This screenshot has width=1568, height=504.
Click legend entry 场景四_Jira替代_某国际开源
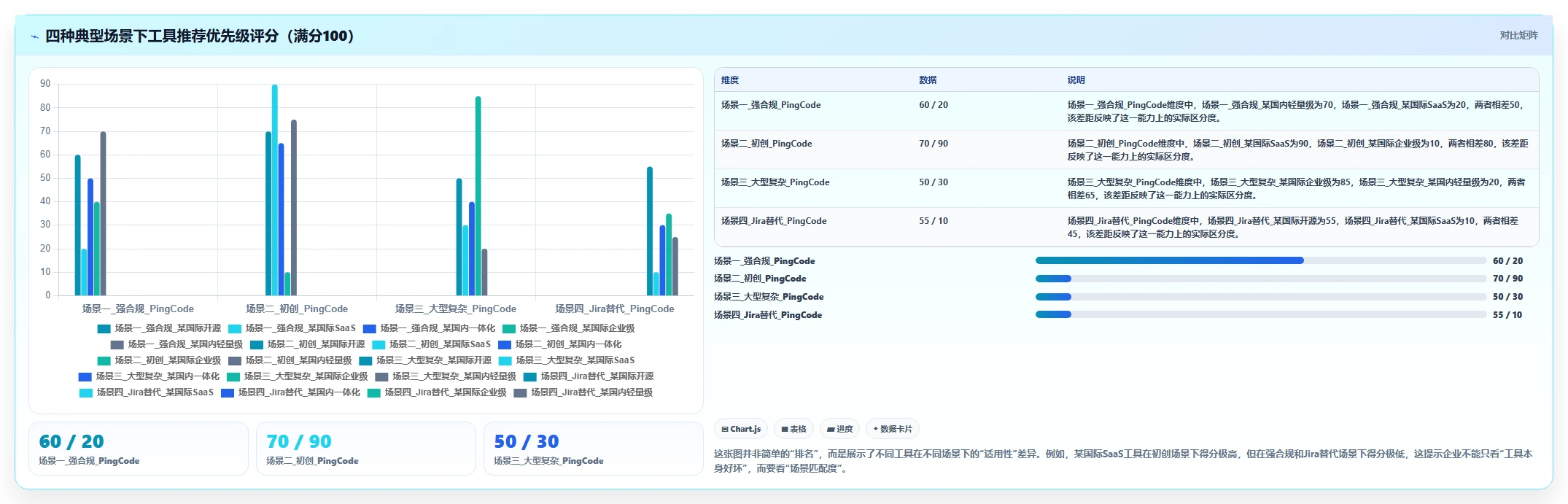[x=589, y=376]
